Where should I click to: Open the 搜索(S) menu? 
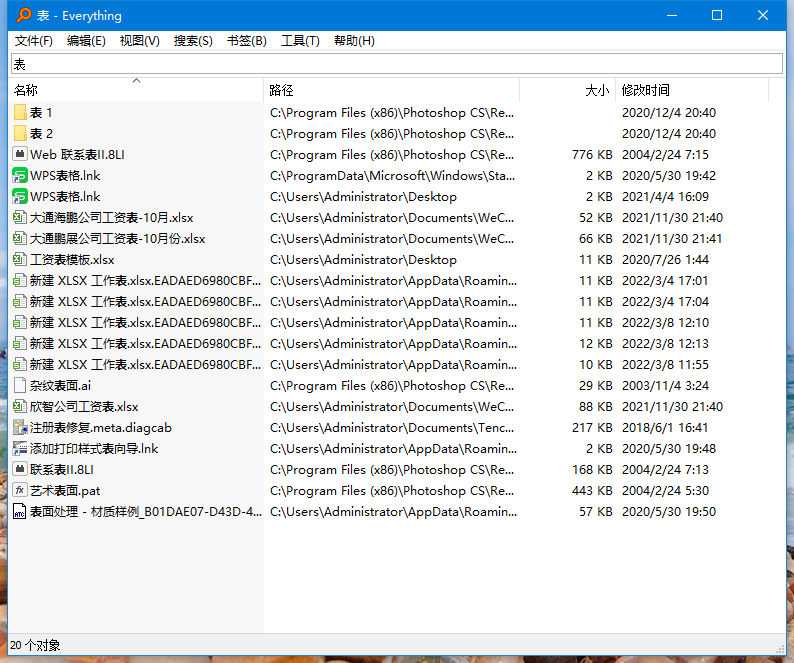tap(193, 41)
